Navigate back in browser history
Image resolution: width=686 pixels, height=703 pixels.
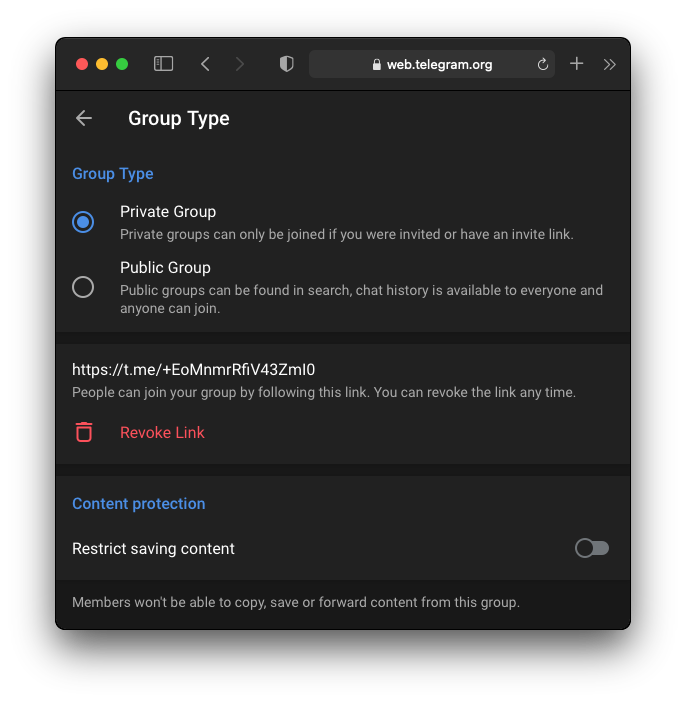click(x=205, y=64)
